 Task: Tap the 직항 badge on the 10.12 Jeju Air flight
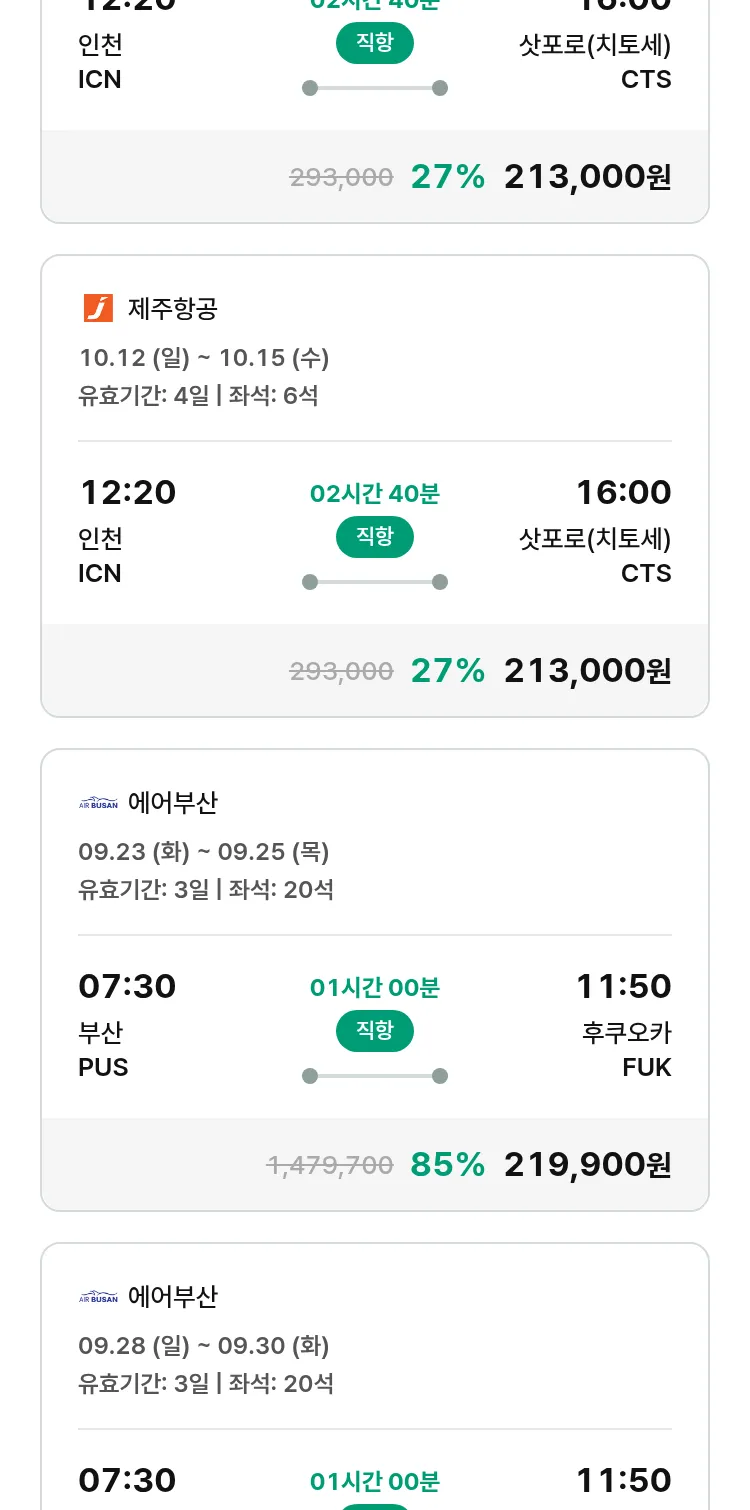pyautogui.click(x=374, y=537)
